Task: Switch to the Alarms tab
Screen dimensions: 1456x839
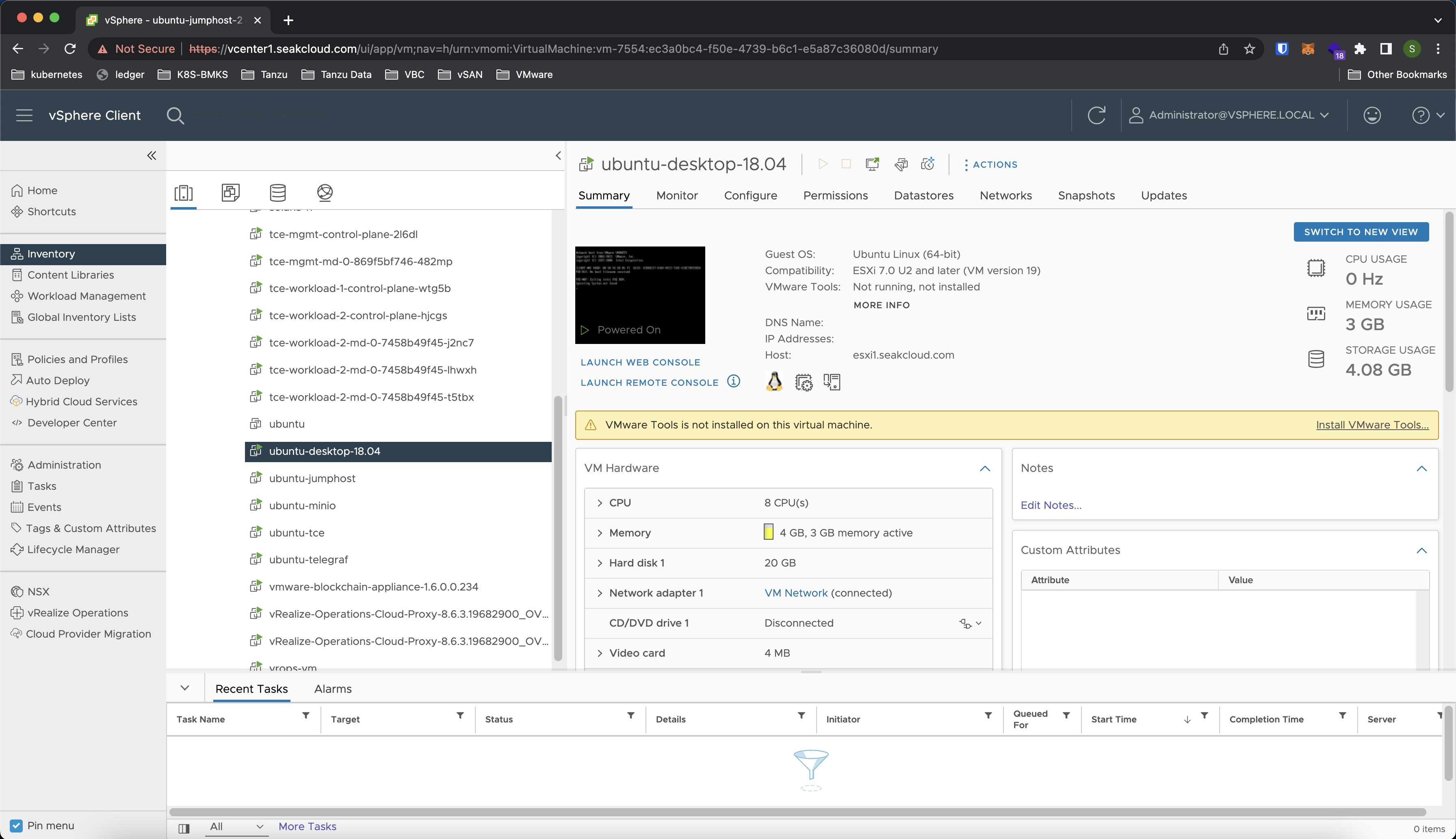Action: point(333,689)
